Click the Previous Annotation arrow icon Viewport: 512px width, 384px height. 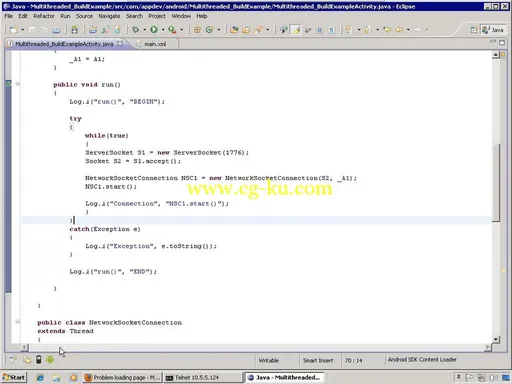[x=367, y=30]
